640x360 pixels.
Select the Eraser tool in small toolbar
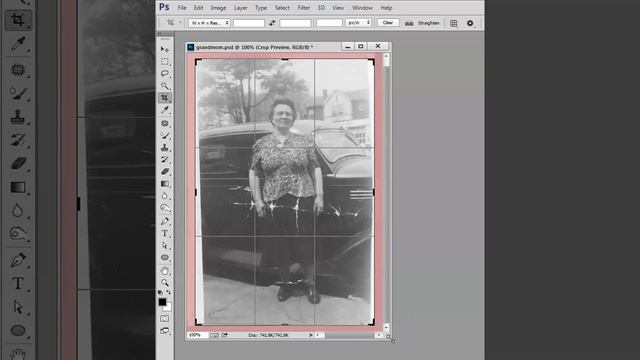164,171
